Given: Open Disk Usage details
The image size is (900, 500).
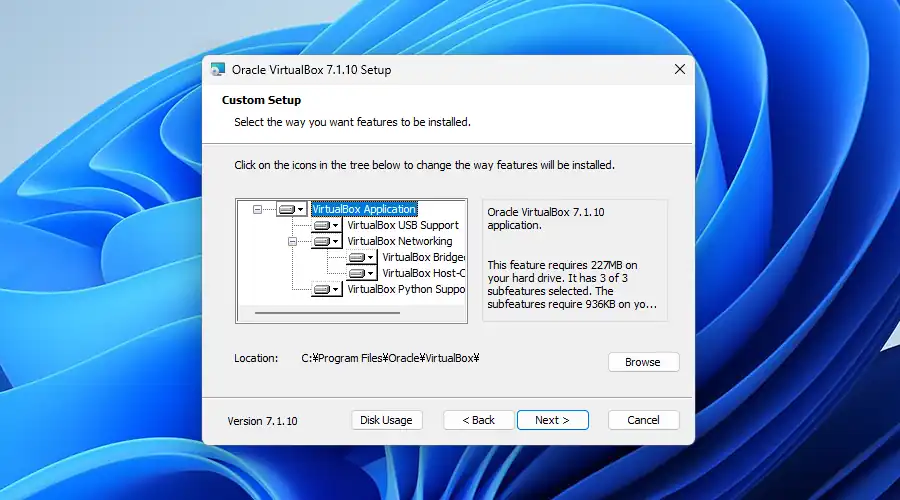Looking at the screenshot, I should click(x=386, y=420).
